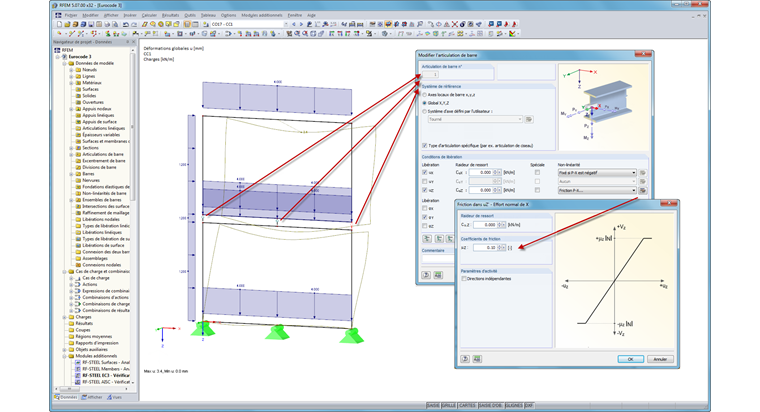The image size is (760, 412).
Task: Click units icon in Friction dialog
Action: pos(477,359)
